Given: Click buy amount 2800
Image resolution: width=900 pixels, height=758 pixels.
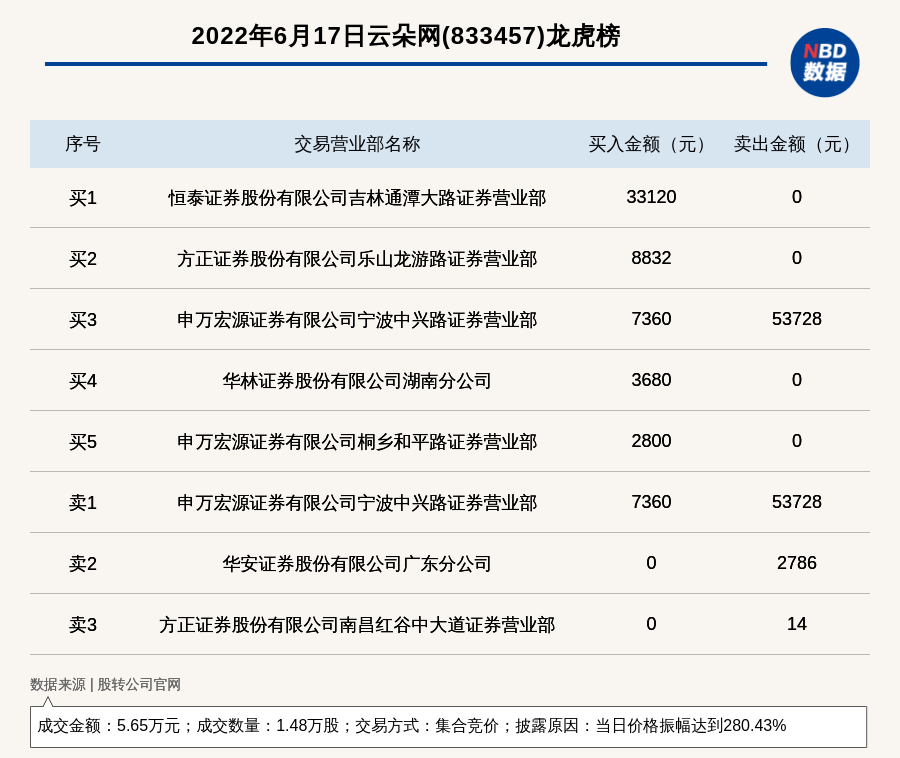Looking at the screenshot, I should [x=651, y=441].
